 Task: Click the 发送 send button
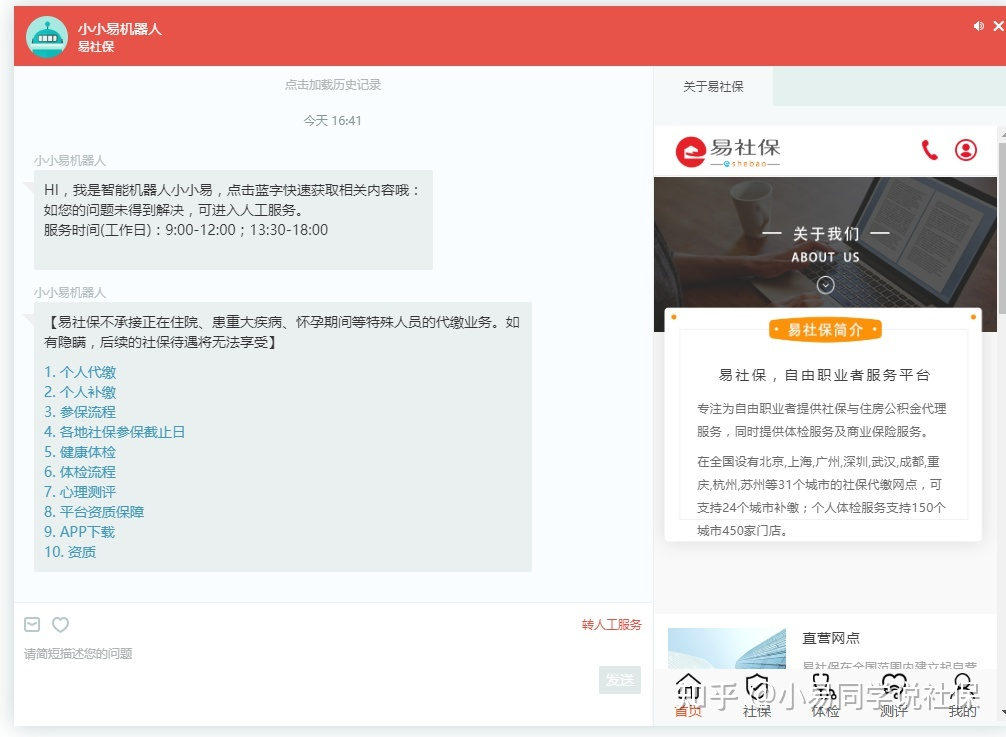[x=620, y=680]
